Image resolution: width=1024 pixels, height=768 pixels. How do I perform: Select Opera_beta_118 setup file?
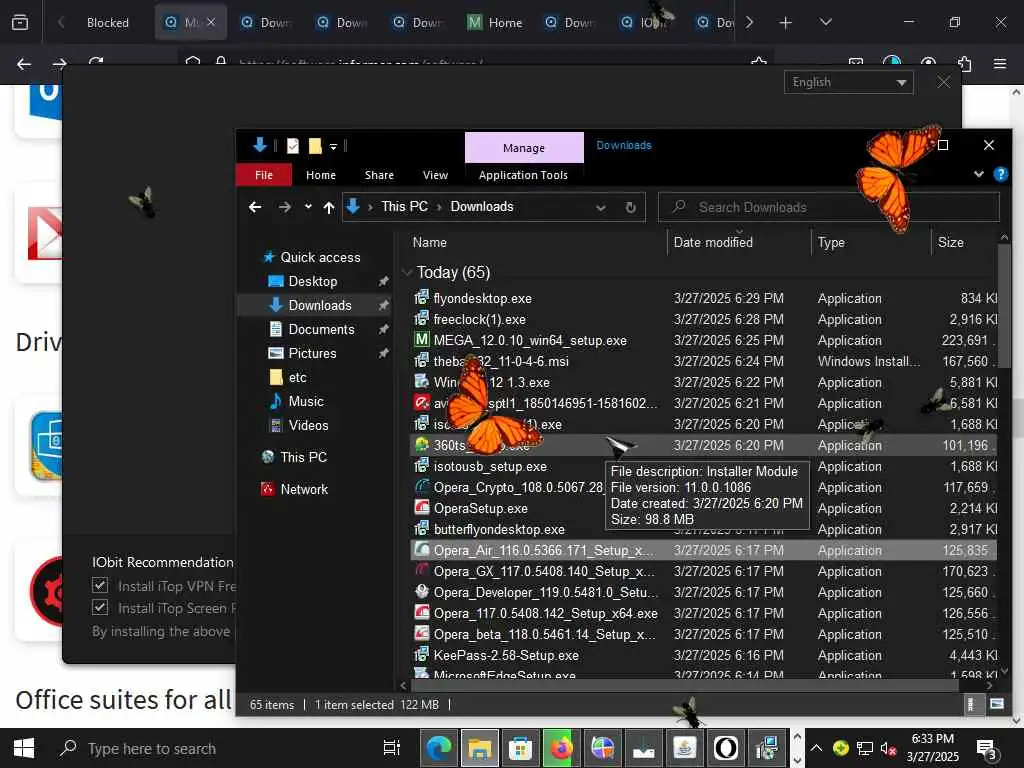point(544,634)
